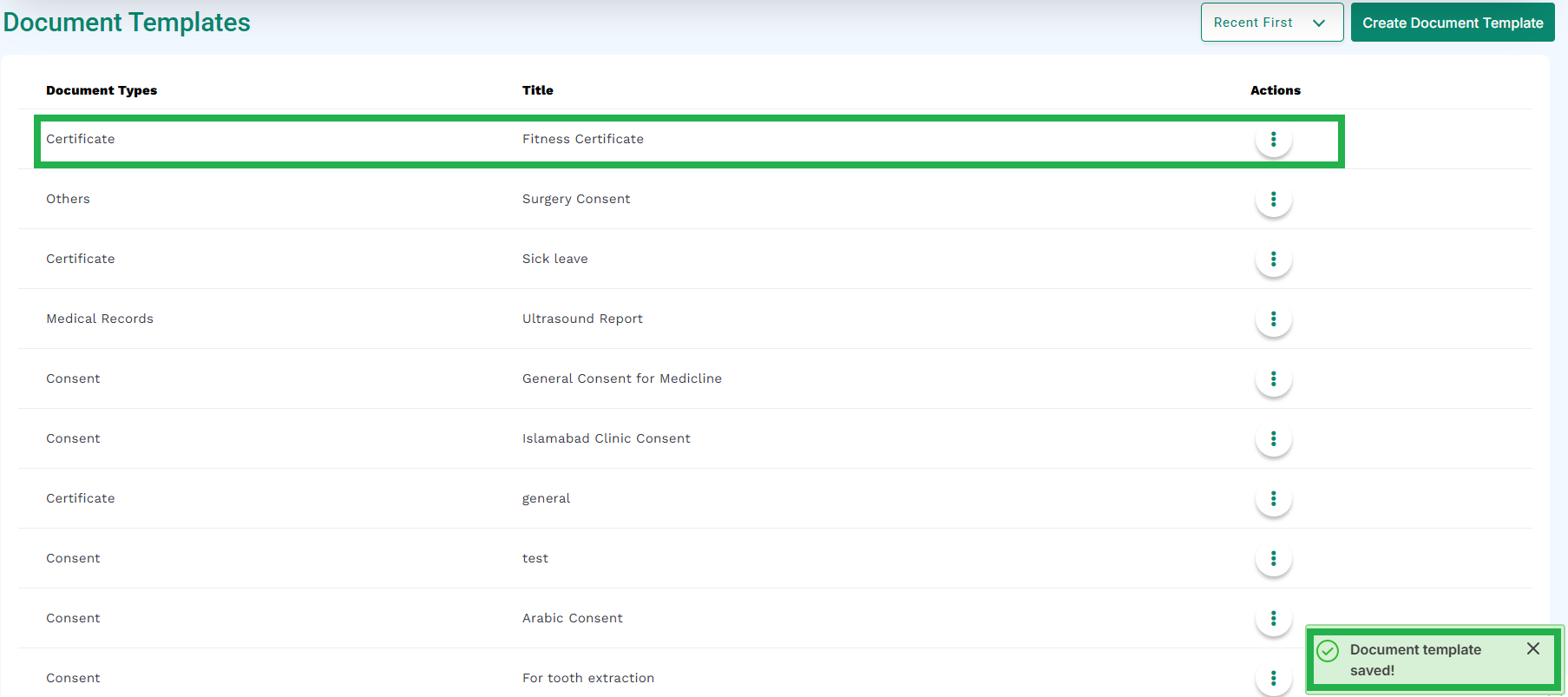Image resolution: width=1568 pixels, height=697 pixels.
Task: Select the test title
Action: pos(535,558)
